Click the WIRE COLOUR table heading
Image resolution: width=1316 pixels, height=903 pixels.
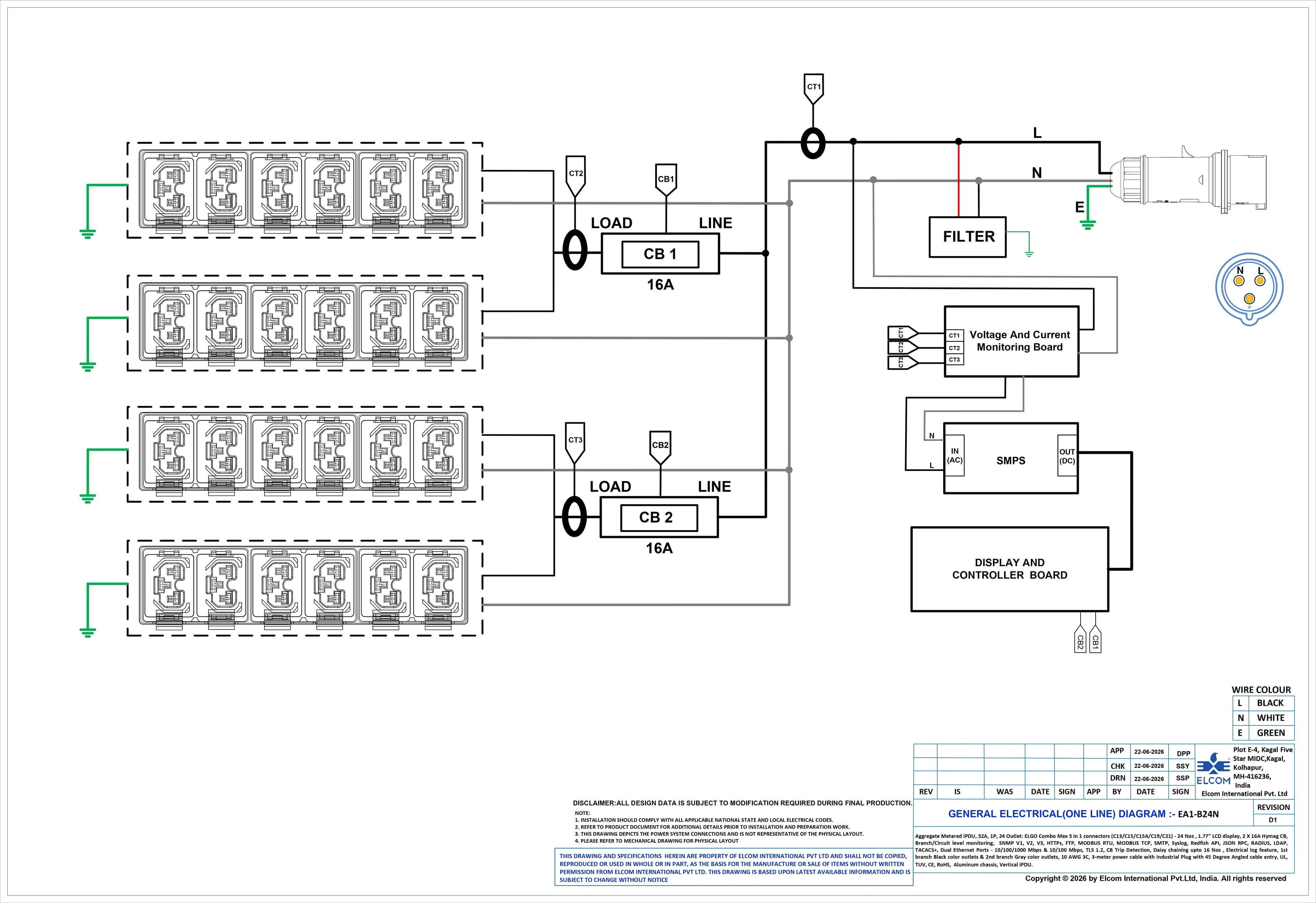tap(1261, 689)
